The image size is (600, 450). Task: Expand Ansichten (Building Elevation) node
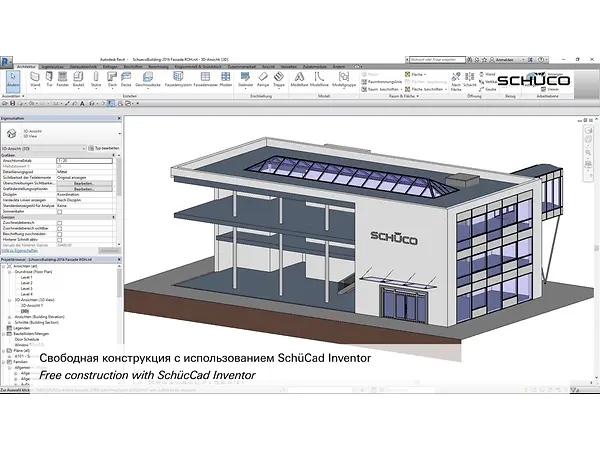click(x=10, y=317)
